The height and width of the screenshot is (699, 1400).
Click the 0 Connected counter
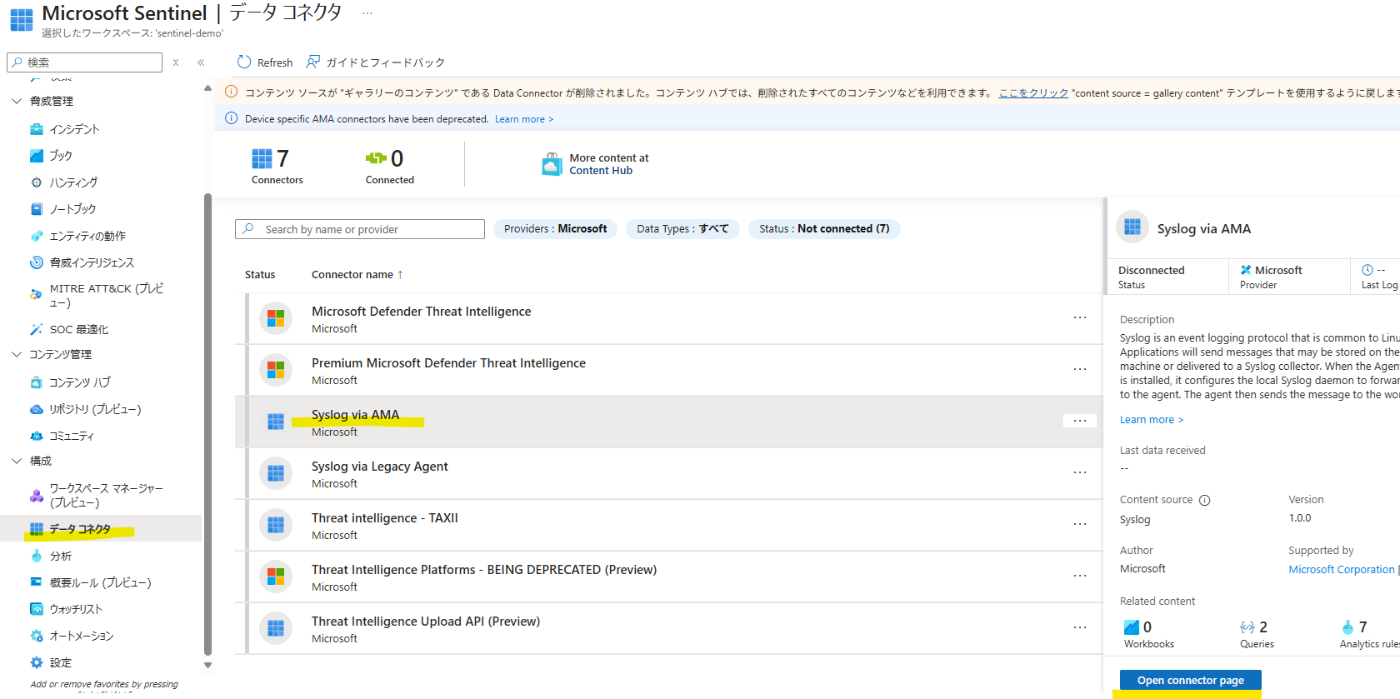(389, 166)
